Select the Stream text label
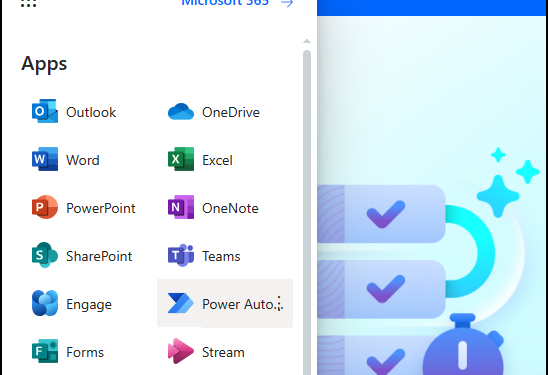 [x=223, y=352]
